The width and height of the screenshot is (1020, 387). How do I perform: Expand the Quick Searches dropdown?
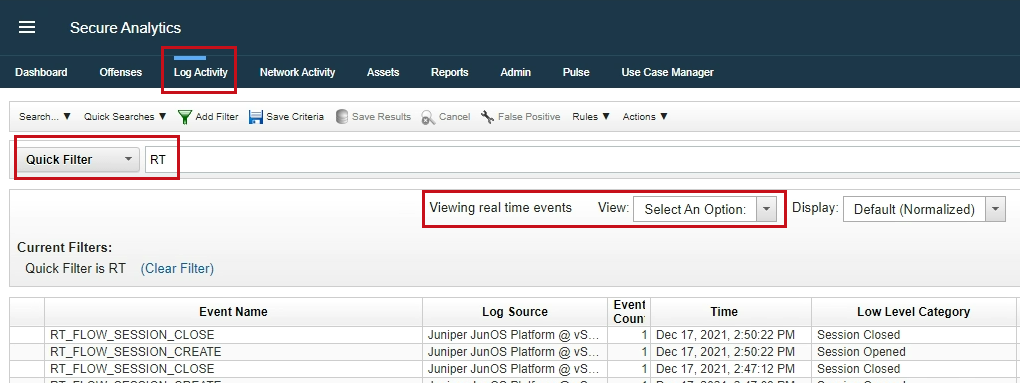pyautogui.click(x=125, y=117)
